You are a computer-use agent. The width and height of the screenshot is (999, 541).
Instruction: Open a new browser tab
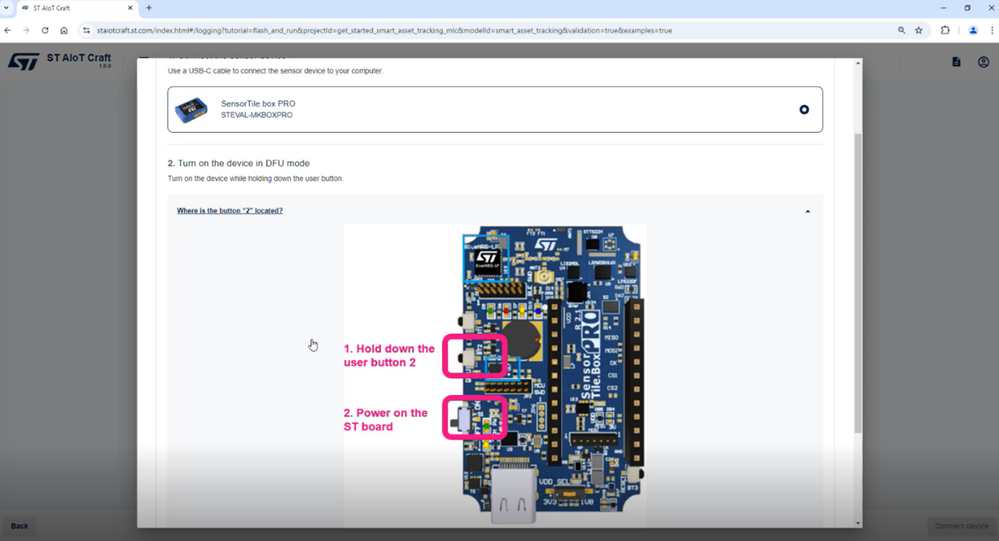[x=148, y=8]
